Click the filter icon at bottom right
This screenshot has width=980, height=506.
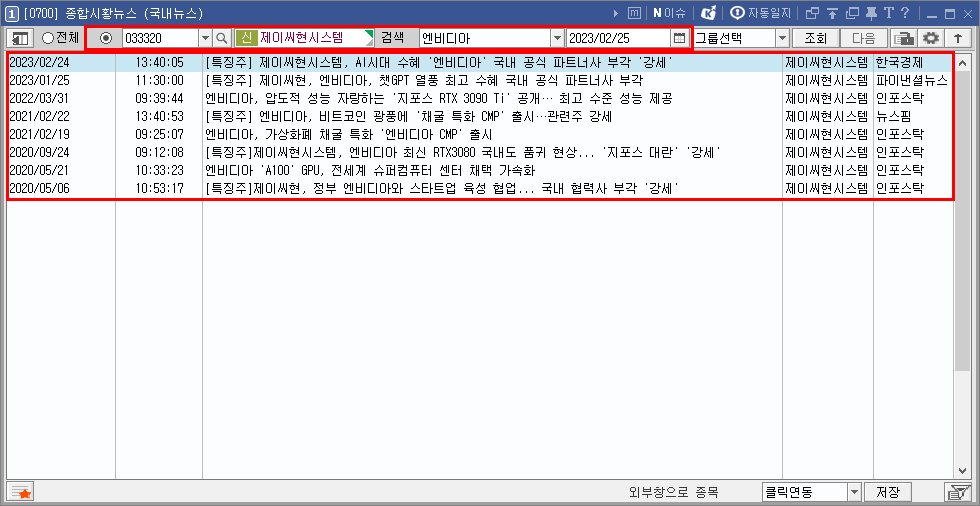[956, 492]
